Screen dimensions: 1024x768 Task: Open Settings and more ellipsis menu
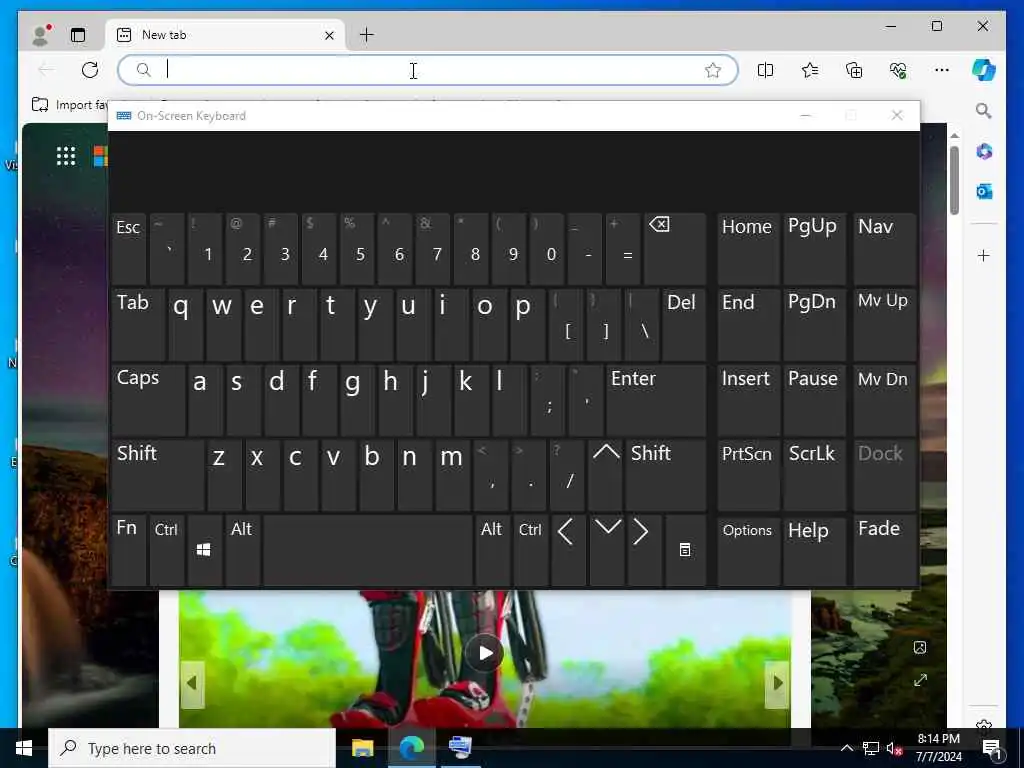pos(942,70)
